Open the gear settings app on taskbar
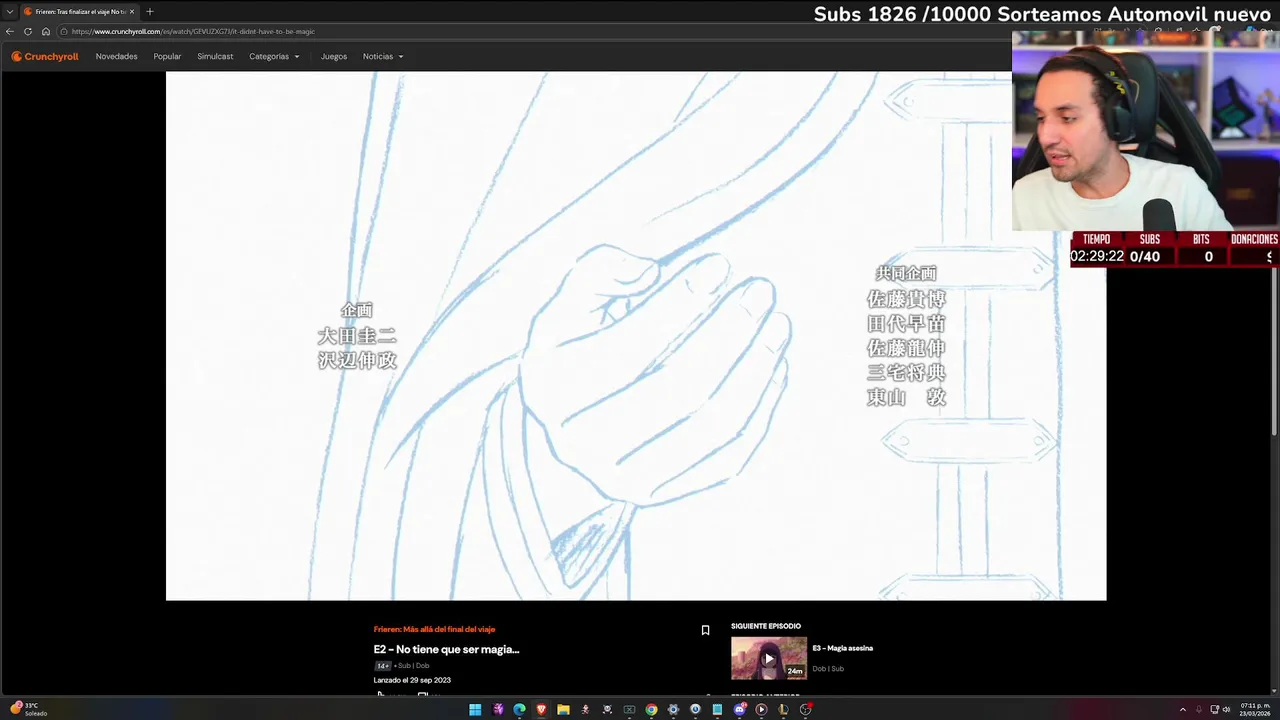 [673, 710]
